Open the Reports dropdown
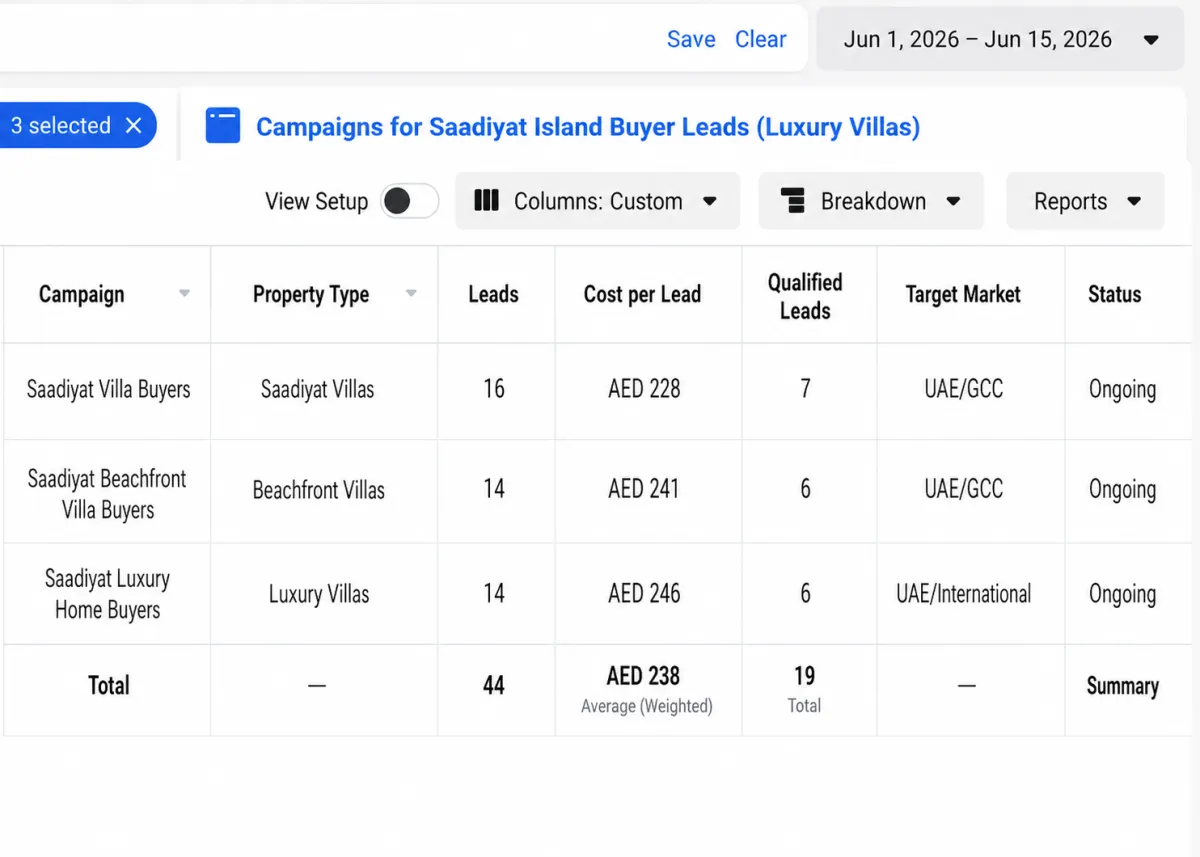This screenshot has height=857, width=1200. coord(1086,201)
